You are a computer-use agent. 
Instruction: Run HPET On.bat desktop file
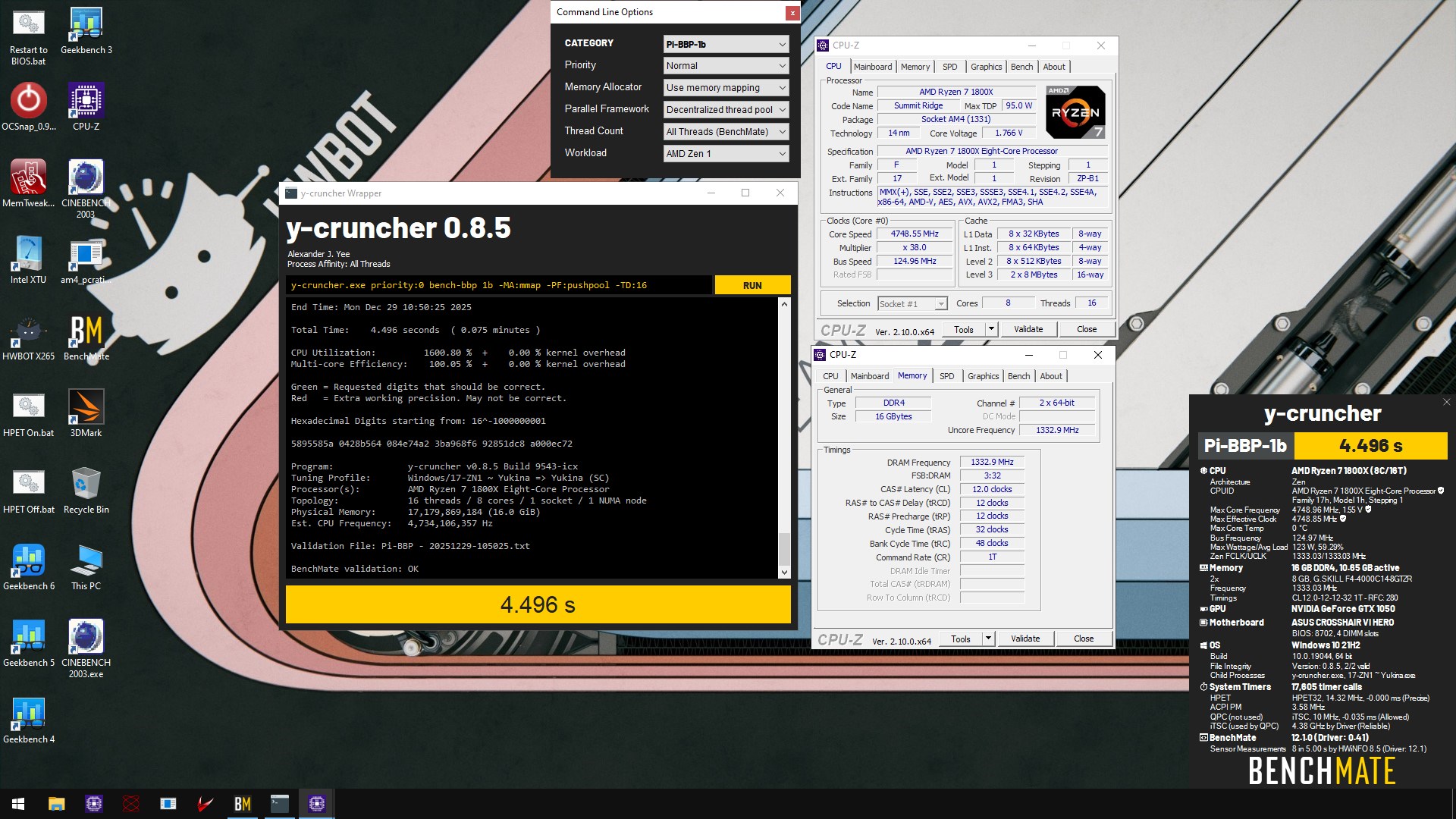(x=28, y=413)
